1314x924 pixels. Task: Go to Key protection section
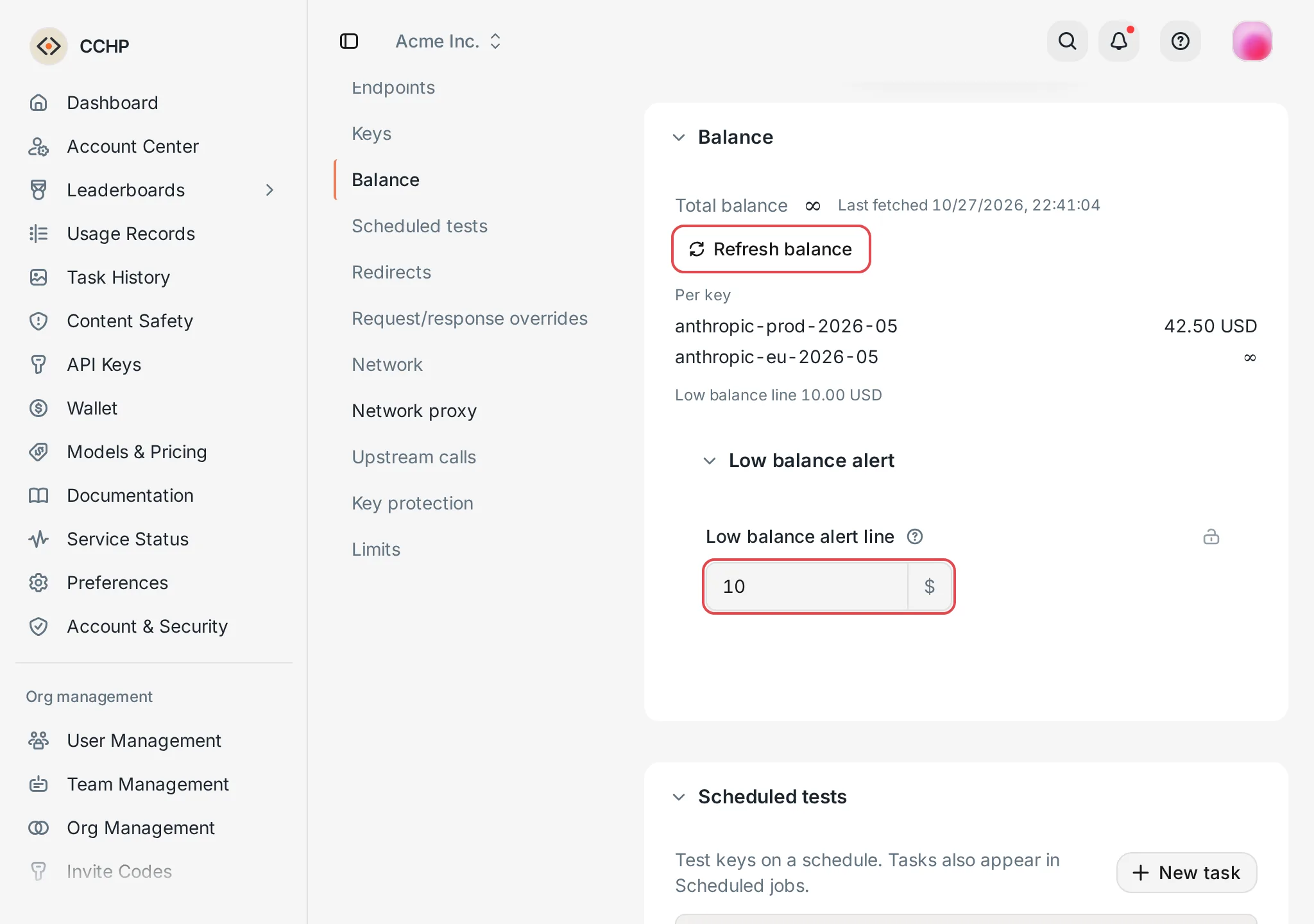[x=413, y=503]
